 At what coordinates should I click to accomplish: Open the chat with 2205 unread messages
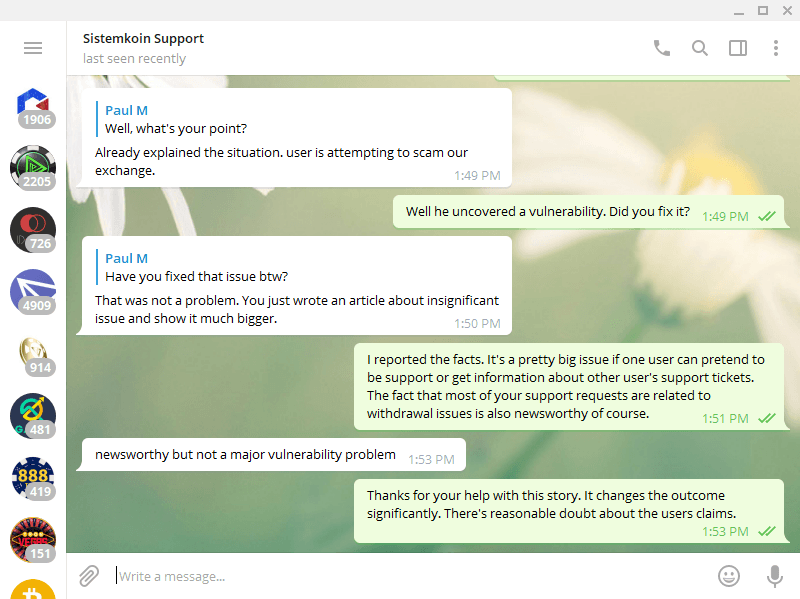pos(33,168)
